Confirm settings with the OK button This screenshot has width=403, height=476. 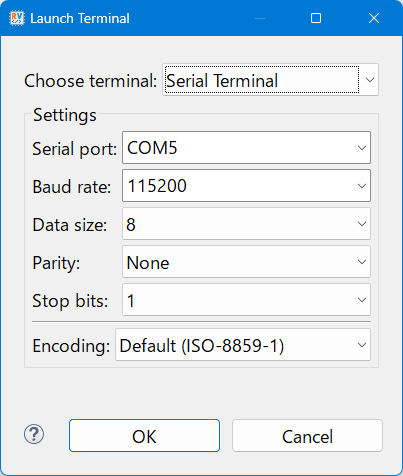[144, 436]
